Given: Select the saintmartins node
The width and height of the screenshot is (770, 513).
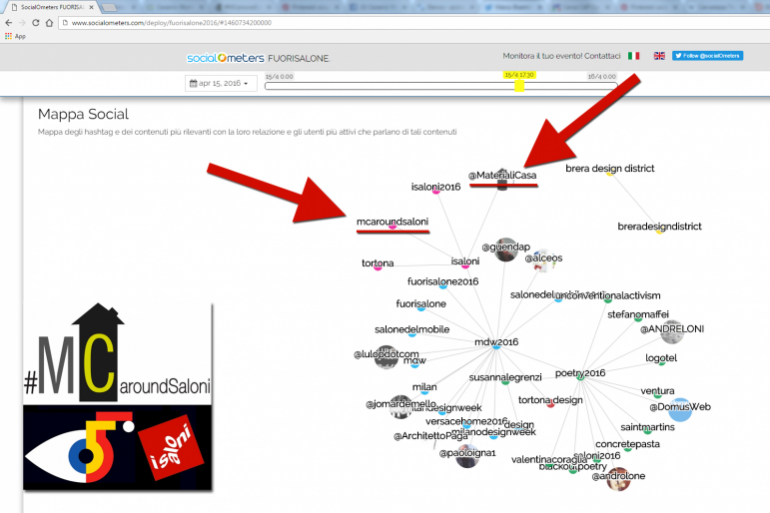Looking at the screenshot, I should point(647,428).
